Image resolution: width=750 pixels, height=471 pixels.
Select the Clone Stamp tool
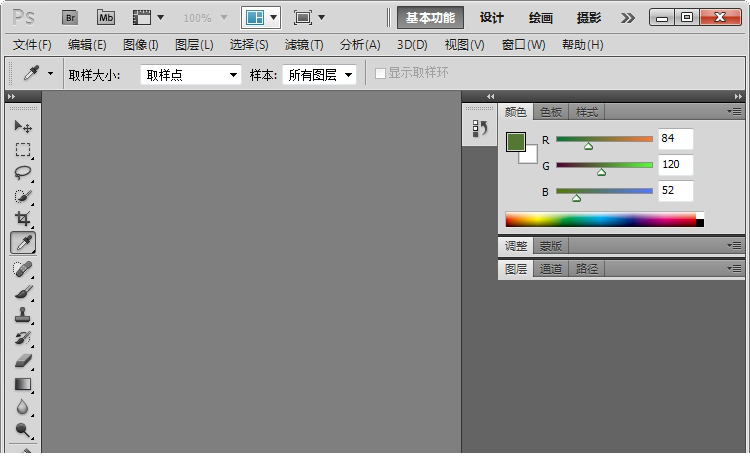[22, 315]
